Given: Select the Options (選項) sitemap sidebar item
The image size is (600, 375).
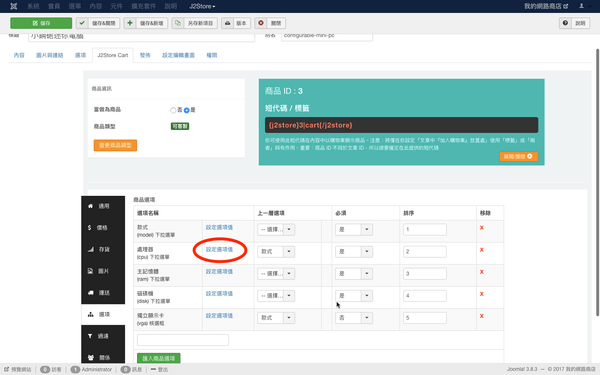Looking at the screenshot, I should [103, 315].
